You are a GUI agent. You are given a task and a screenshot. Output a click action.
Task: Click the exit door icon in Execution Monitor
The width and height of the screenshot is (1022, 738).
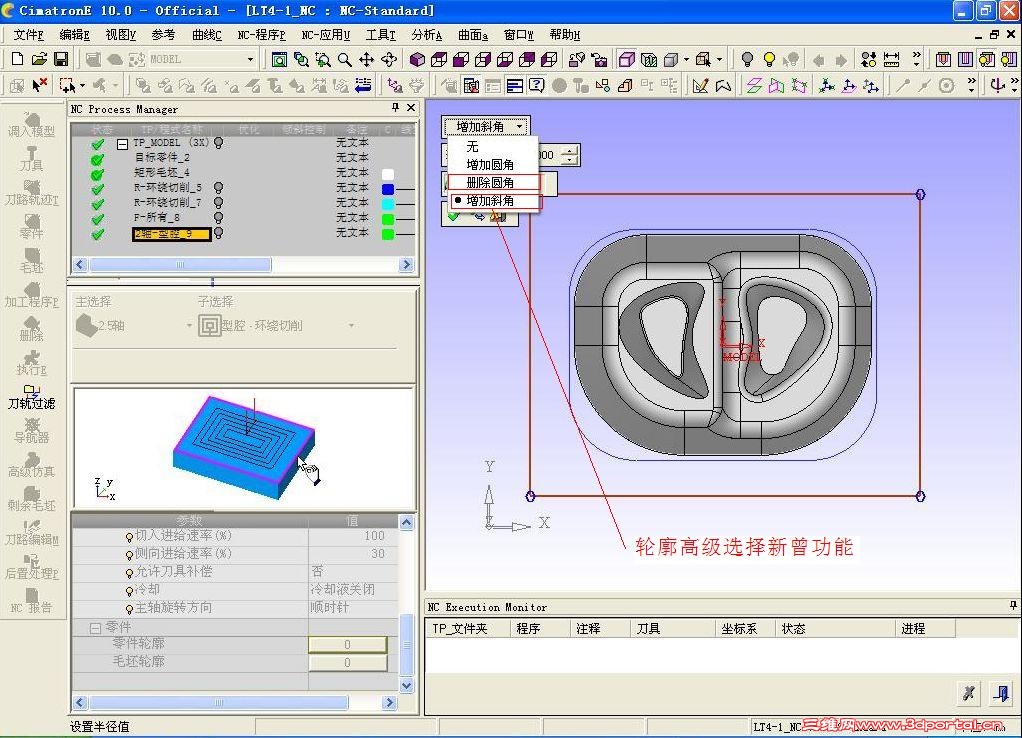pyautogui.click(x=1001, y=693)
